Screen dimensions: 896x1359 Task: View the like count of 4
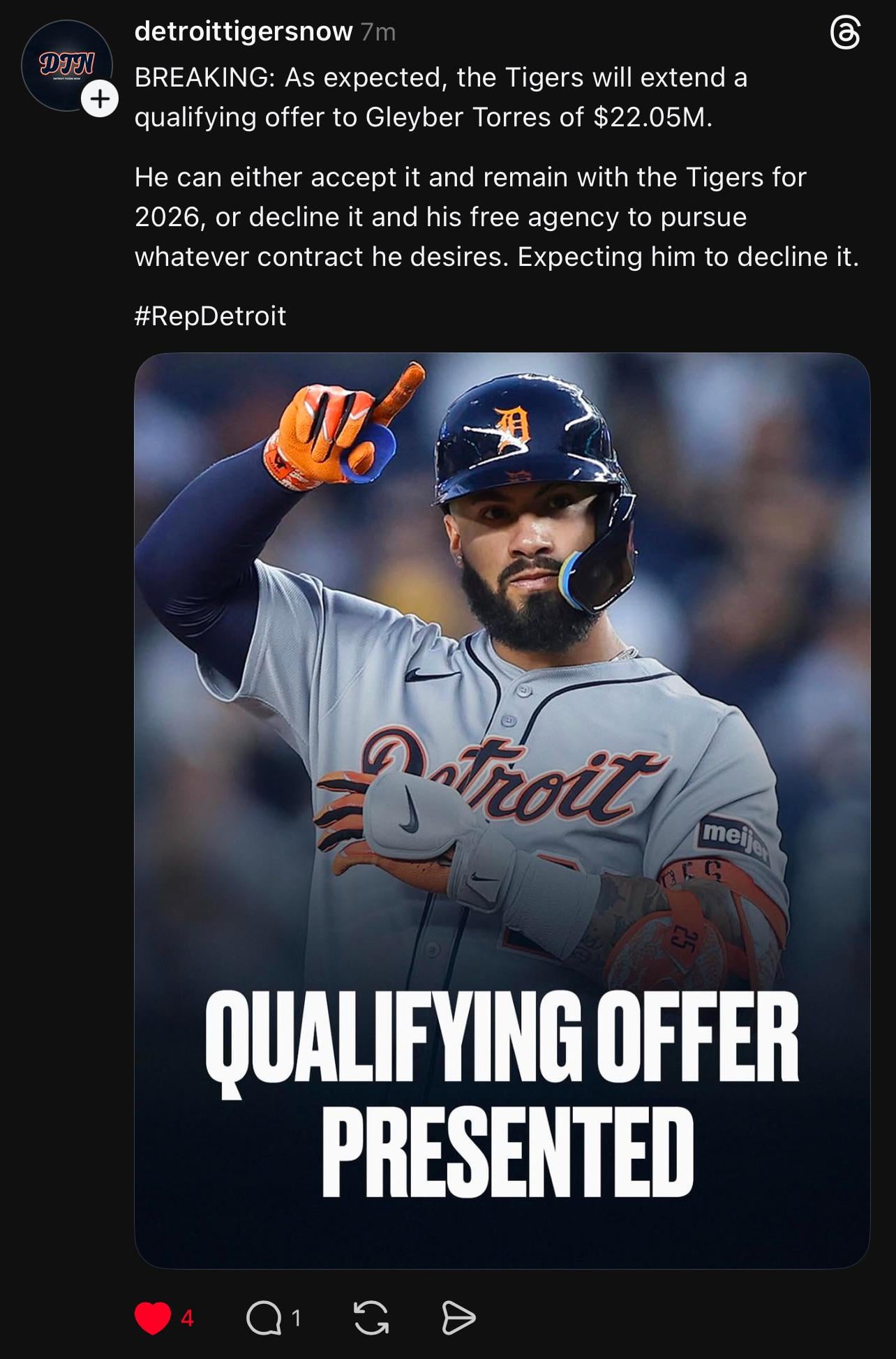click(187, 1318)
